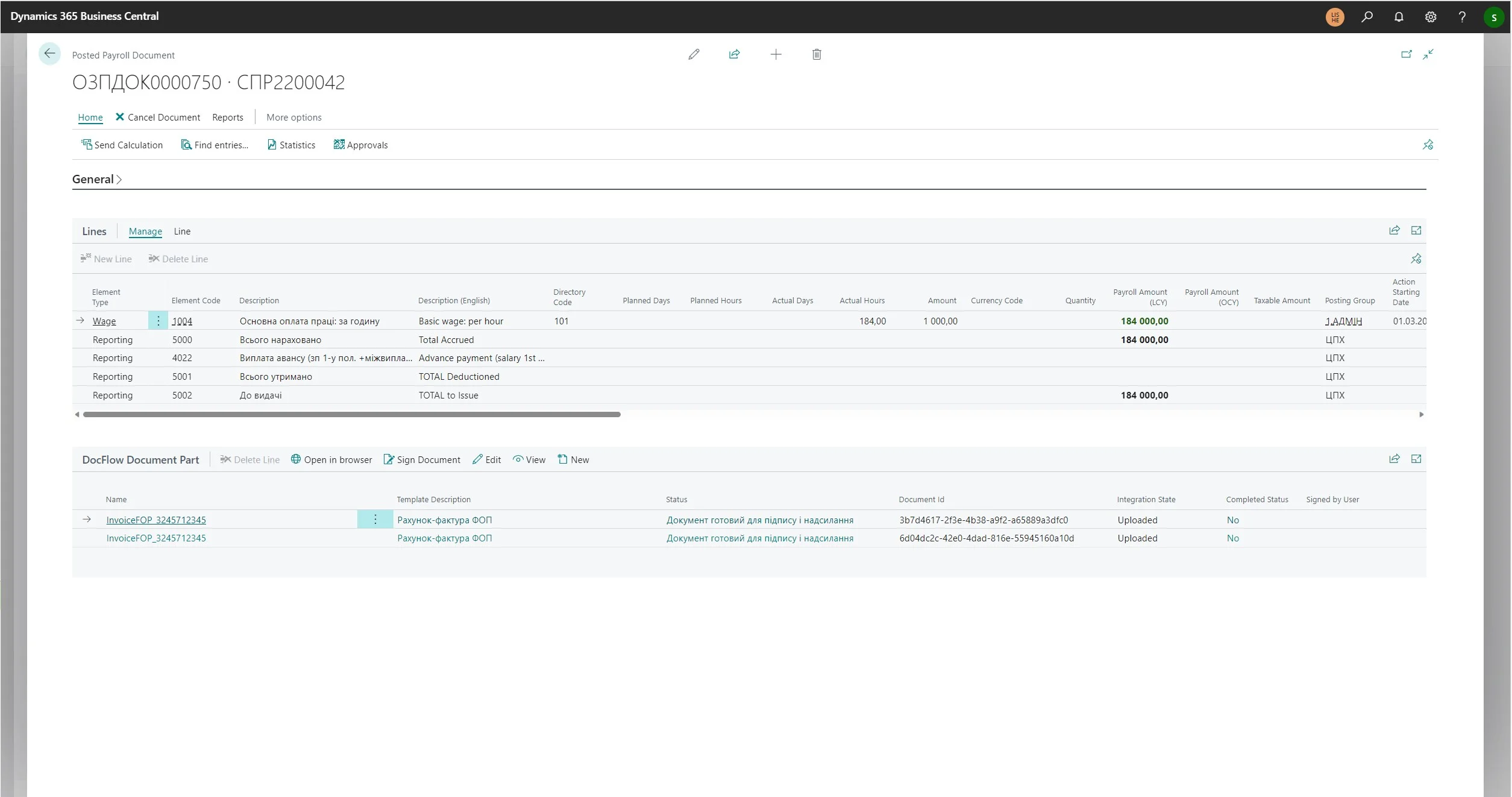Open settings gear in top bar
This screenshot has height=797, width=1512.
tap(1431, 17)
